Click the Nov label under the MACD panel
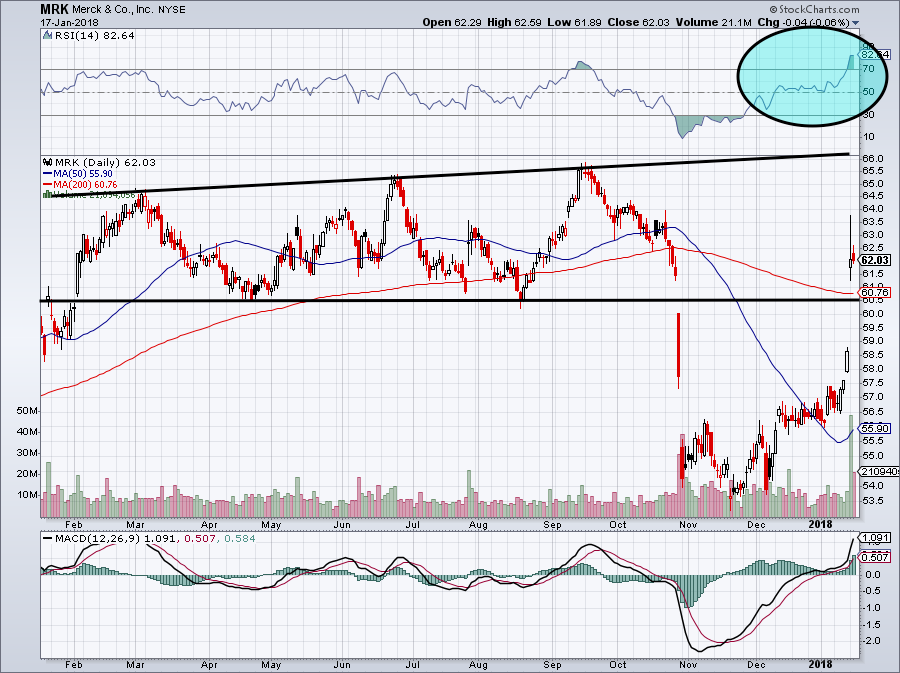Screen dimensions: 900x673 (x=688, y=665)
